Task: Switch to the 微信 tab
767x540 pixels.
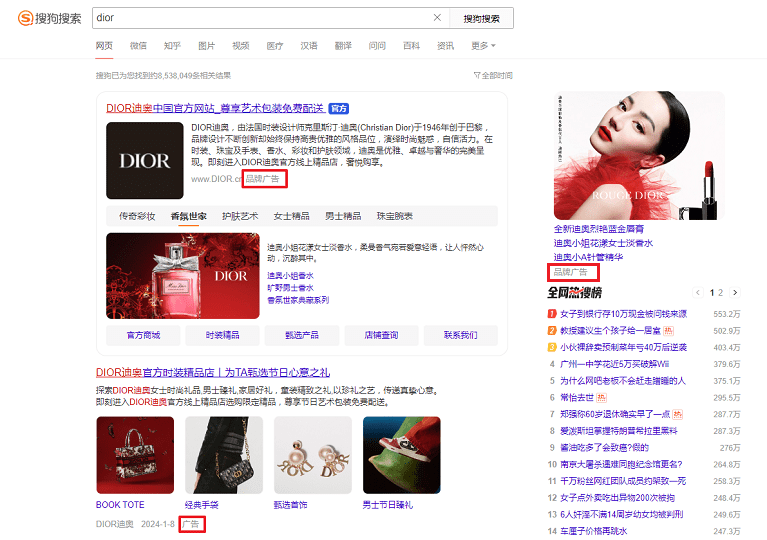Action: tap(138, 45)
